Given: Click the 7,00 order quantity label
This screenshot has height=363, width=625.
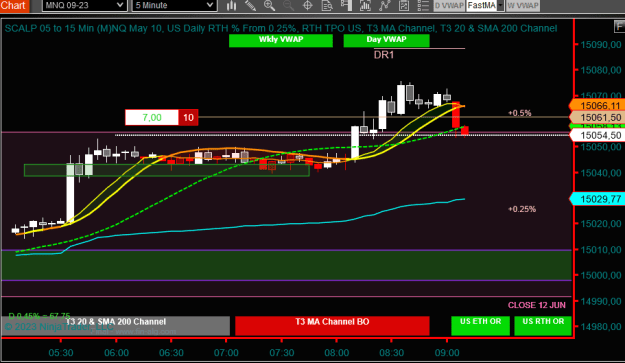Looking at the screenshot, I should (152, 118).
